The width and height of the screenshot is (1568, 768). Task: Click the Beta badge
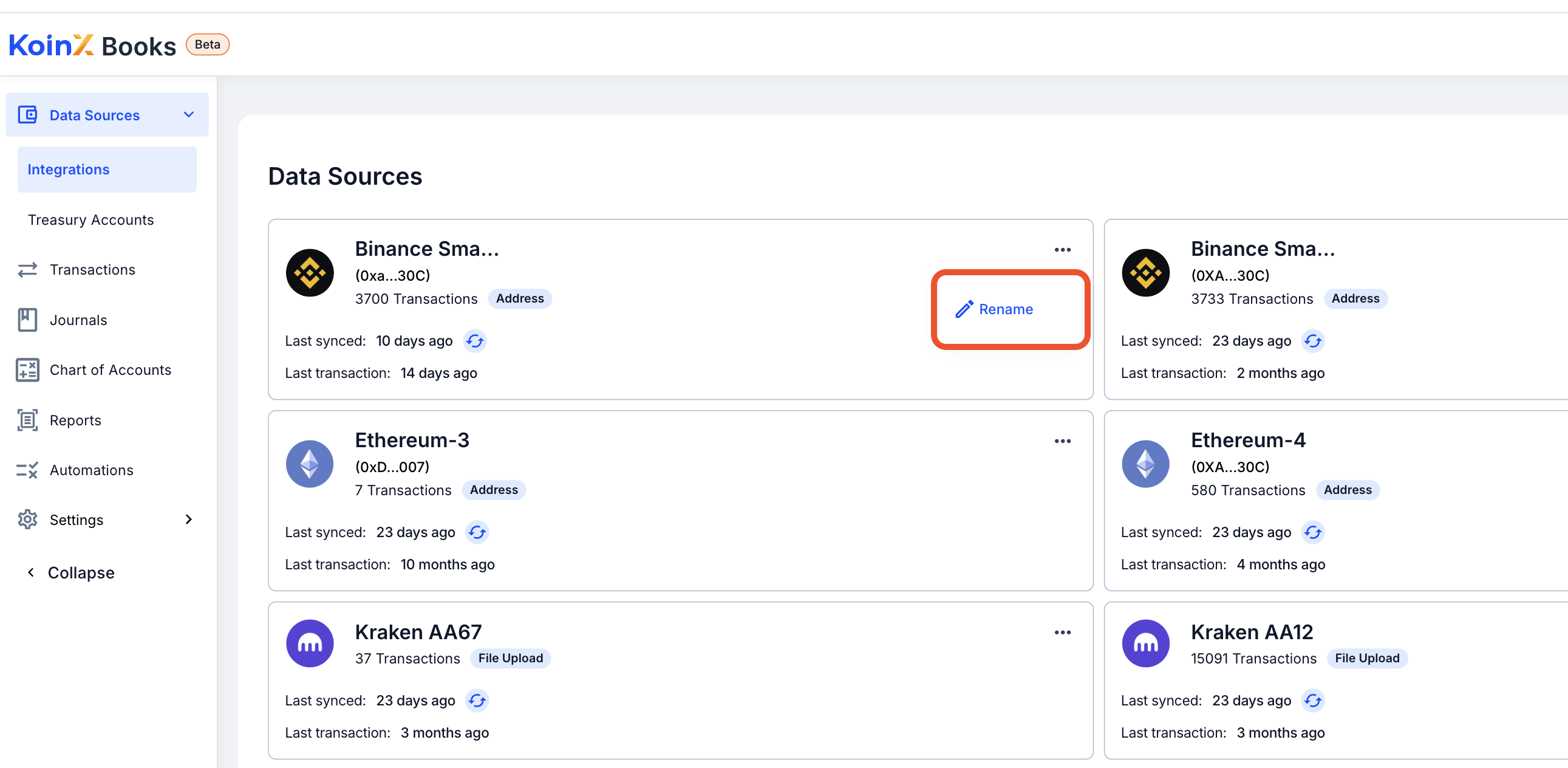coord(208,44)
